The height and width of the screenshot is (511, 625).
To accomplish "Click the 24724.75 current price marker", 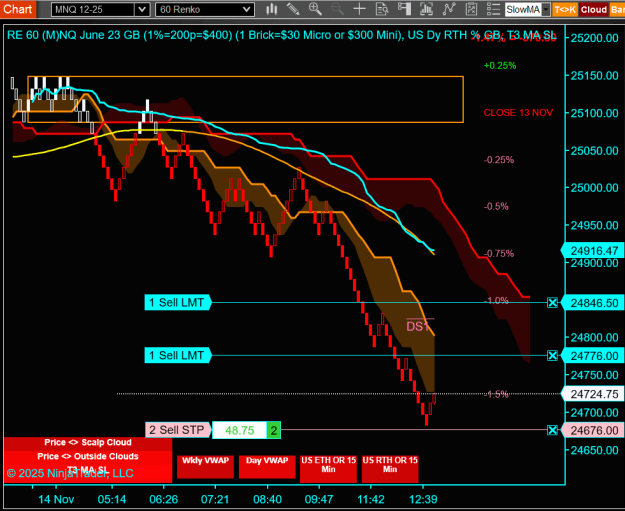I will (x=592, y=394).
